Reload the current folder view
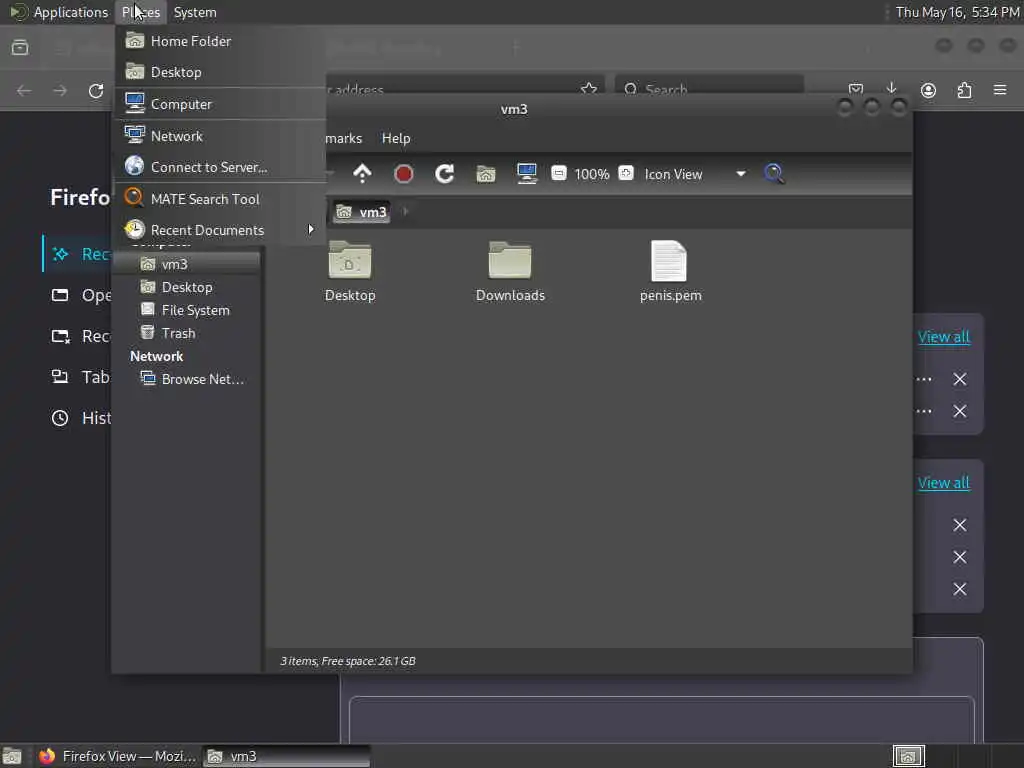Viewport: 1024px width, 768px height. coord(445,174)
